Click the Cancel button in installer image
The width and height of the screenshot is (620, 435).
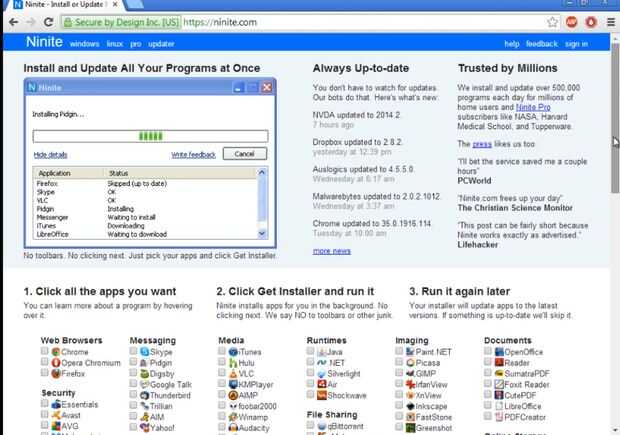(245, 154)
